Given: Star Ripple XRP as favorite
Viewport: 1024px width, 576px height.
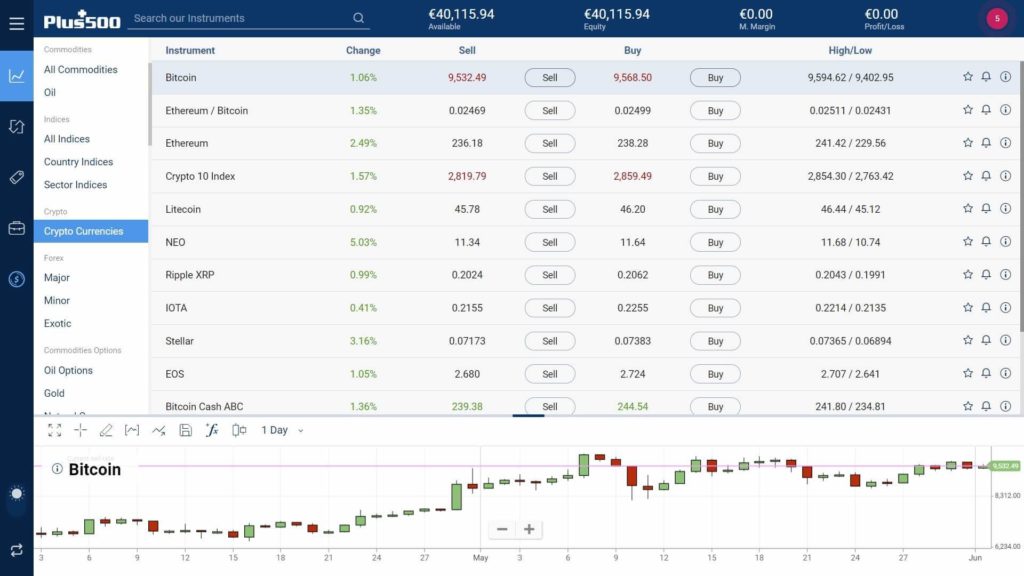Looking at the screenshot, I should 967,275.
